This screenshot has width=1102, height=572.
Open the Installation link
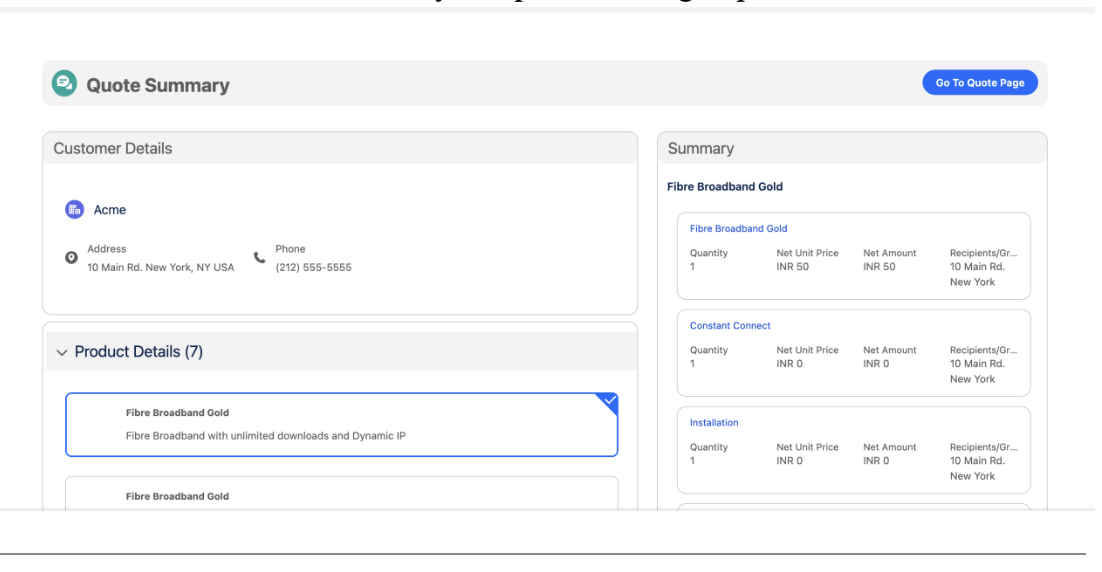714,423
